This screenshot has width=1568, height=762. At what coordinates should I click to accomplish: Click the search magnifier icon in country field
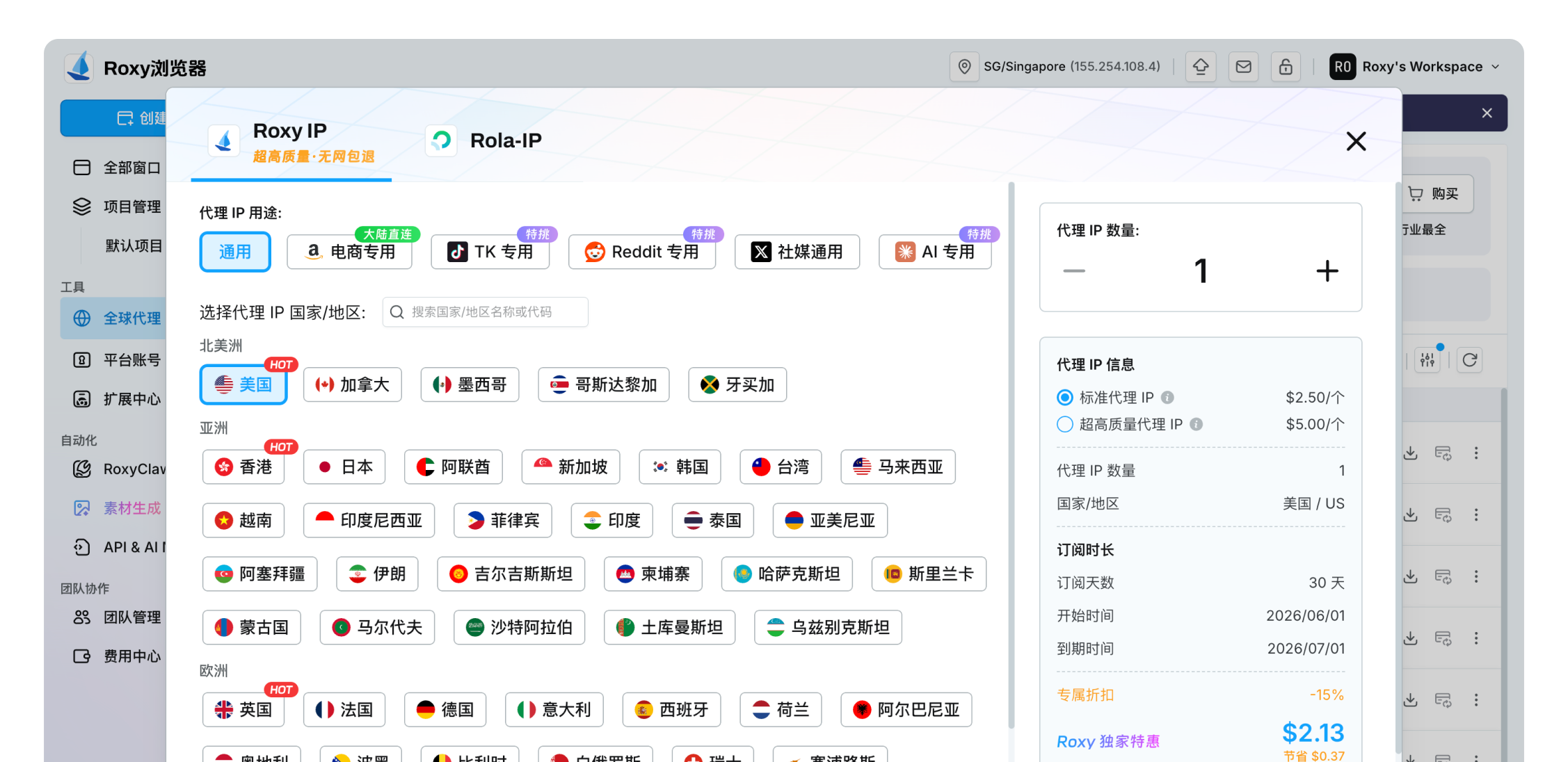click(x=397, y=312)
